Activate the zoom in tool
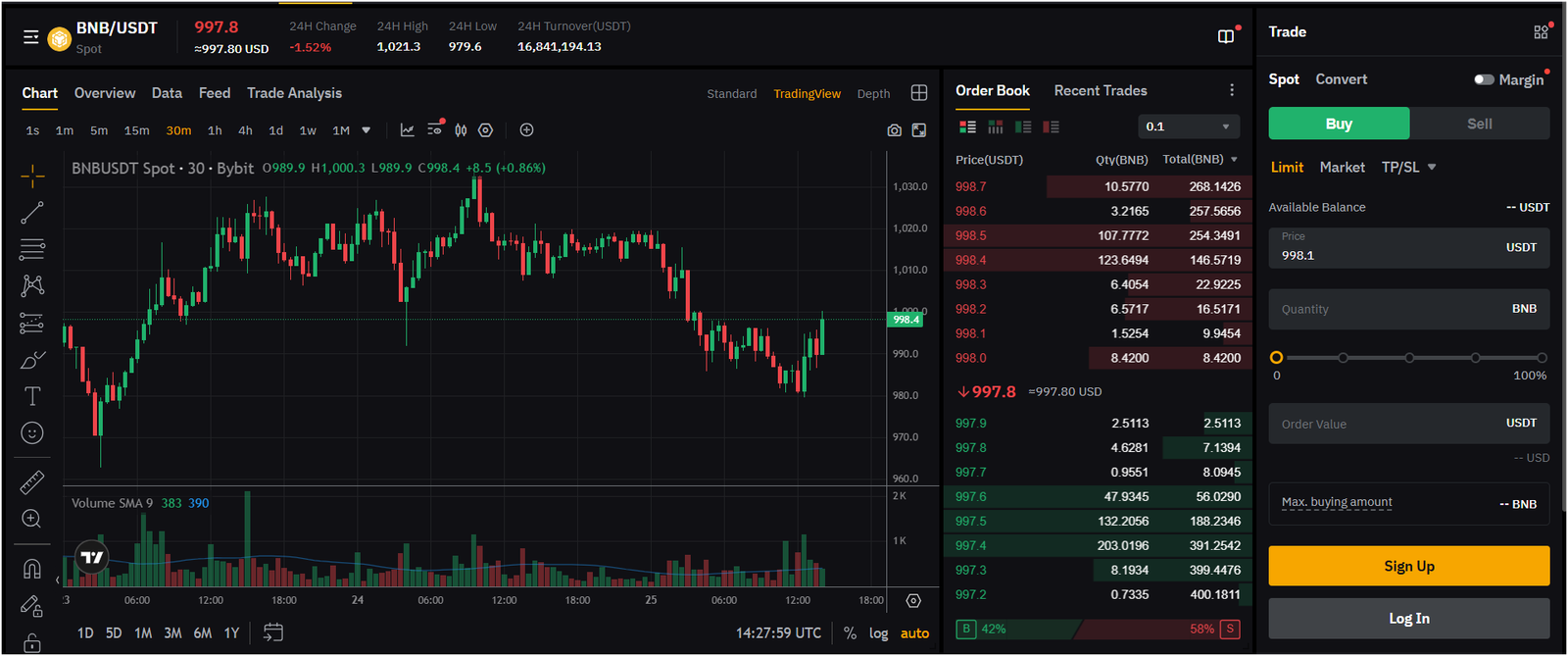This screenshot has width=1568, height=656. click(x=32, y=520)
